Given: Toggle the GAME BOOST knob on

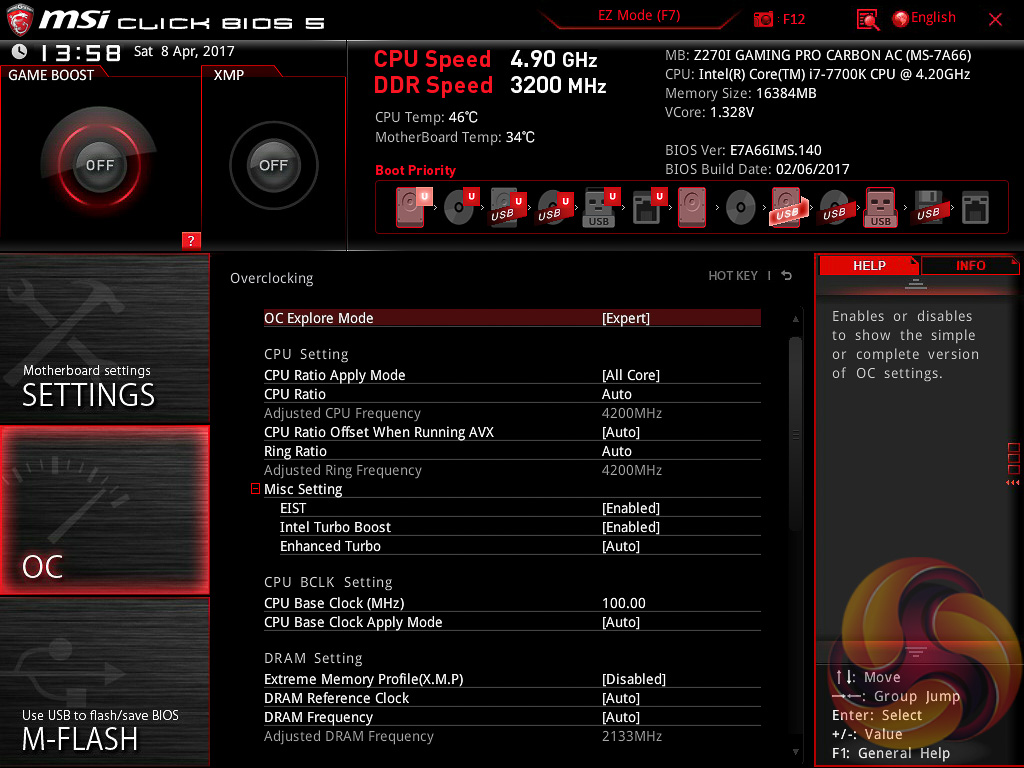Looking at the screenshot, I should 99,165.
